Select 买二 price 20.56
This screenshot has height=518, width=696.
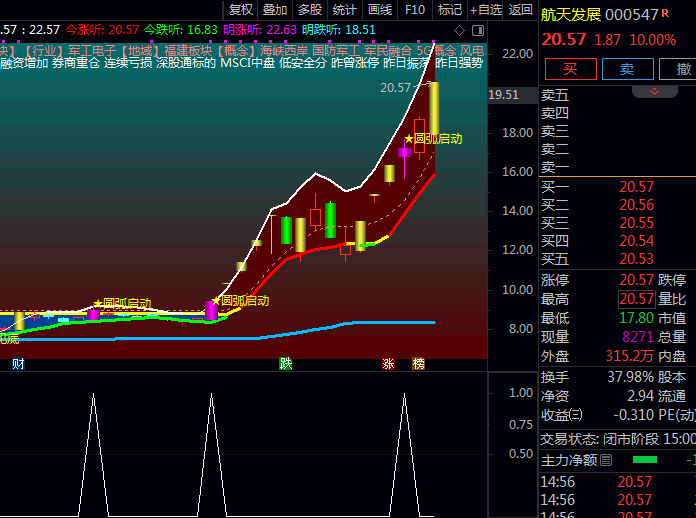(x=637, y=205)
